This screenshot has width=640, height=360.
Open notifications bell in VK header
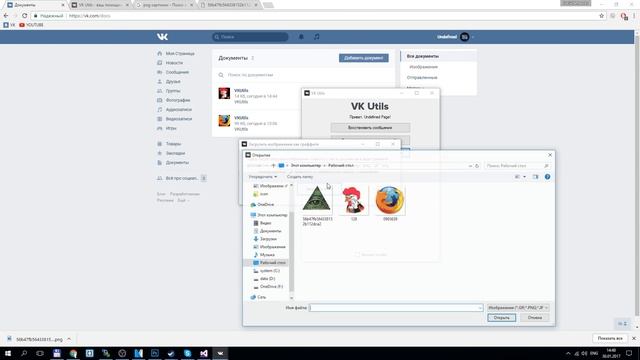301,37
